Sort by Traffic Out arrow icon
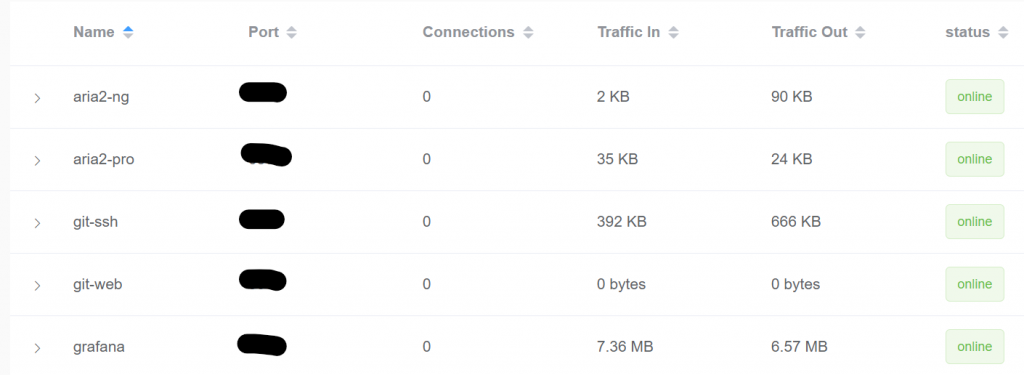 pyautogui.click(x=861, y=32)
